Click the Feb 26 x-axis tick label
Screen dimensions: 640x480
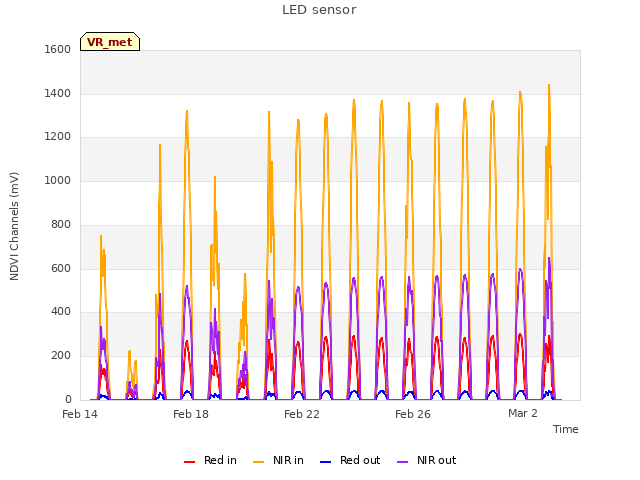[x=413, y=414]
